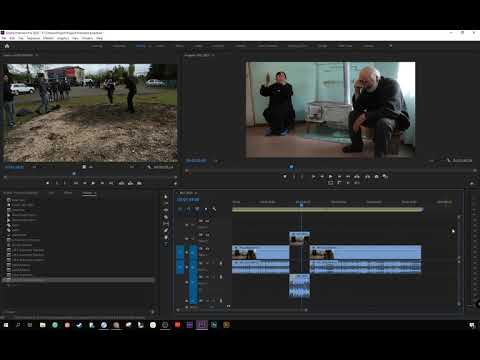Click voice-over record mic on A2

click(221, 277)
